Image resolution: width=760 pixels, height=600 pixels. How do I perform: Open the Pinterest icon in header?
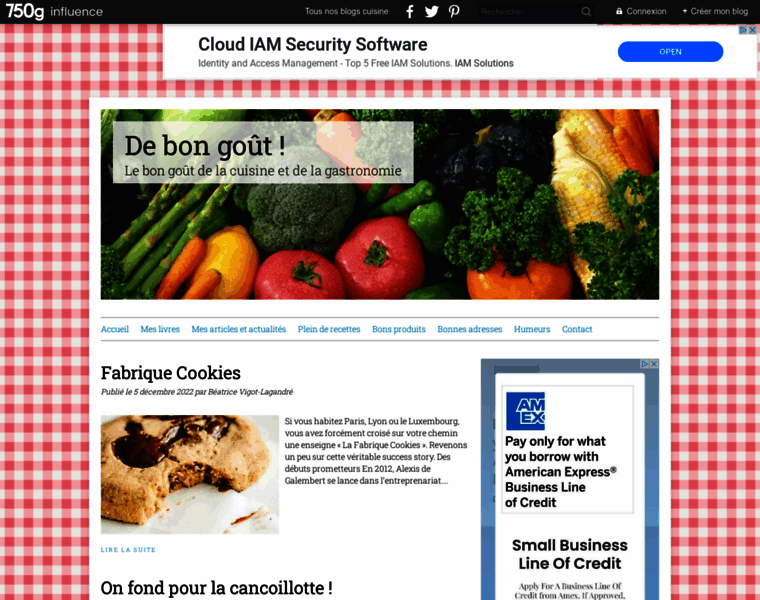pyautogui.click(x=454, y=12)
